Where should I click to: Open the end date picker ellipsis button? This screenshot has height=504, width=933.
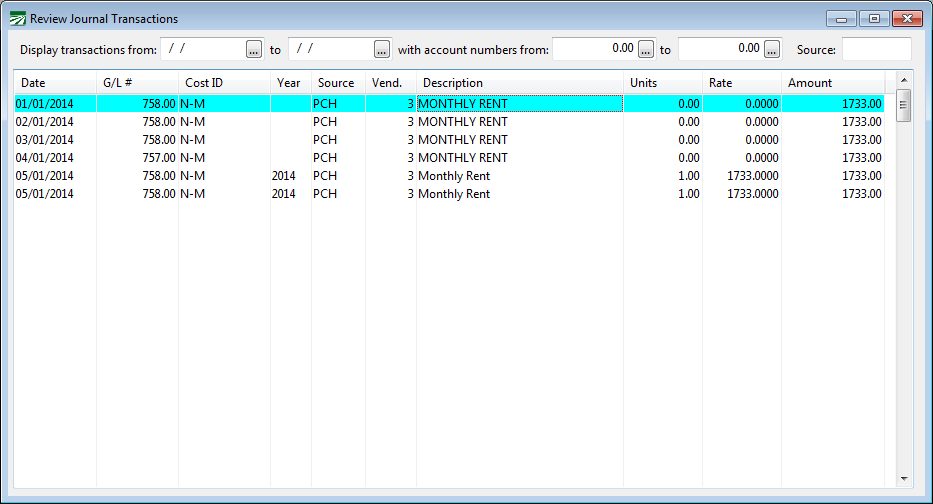click(382, 49)
